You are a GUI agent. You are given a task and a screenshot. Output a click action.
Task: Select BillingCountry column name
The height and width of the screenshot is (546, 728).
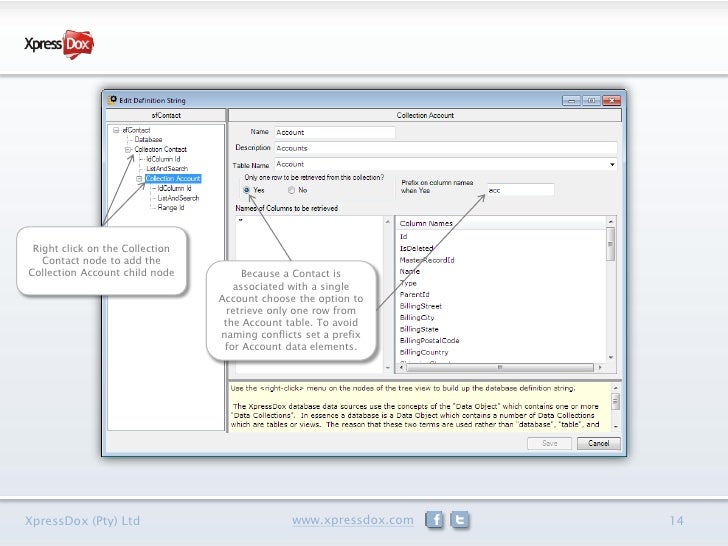point(424,352)
